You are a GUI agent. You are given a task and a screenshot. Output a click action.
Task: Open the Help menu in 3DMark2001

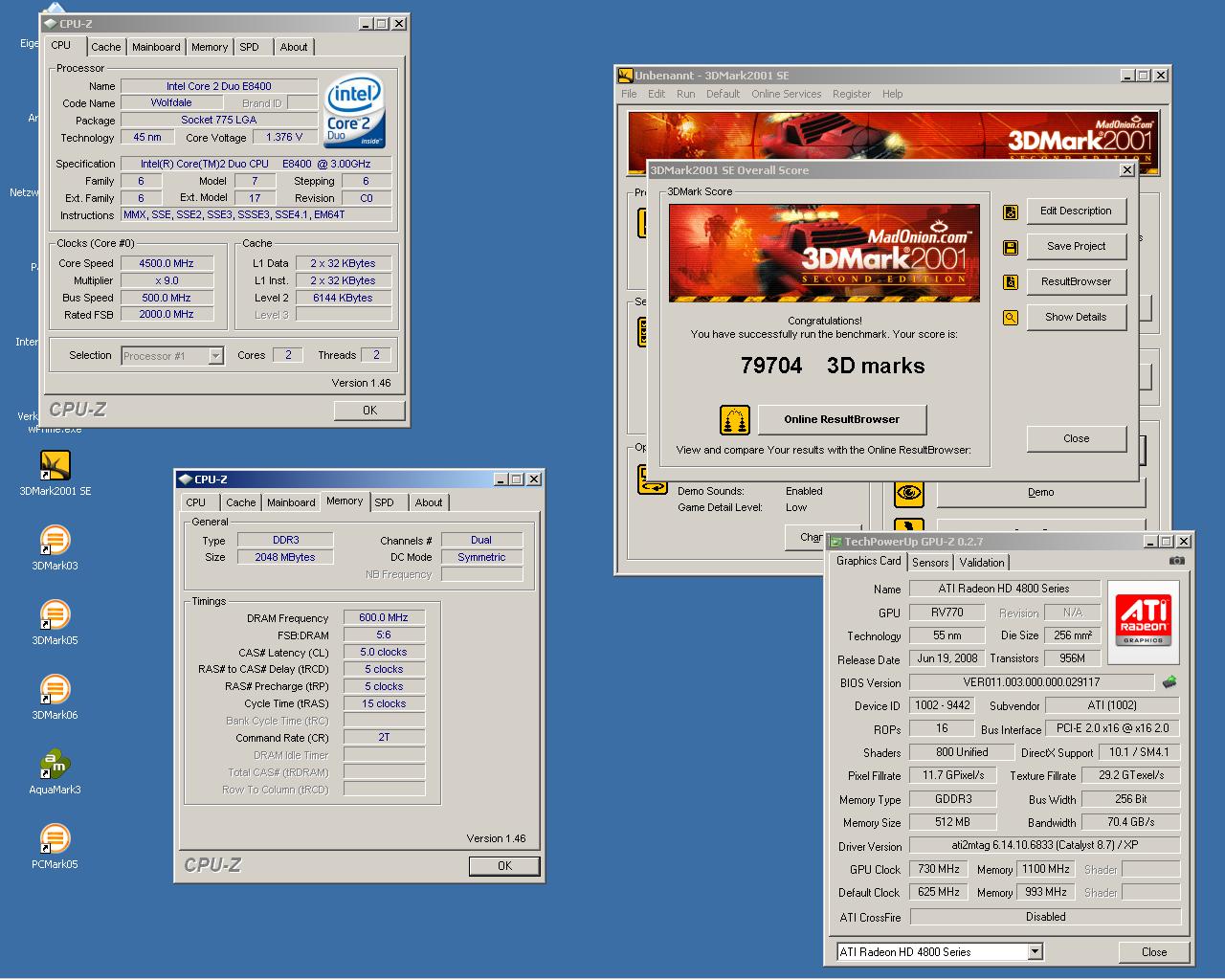892,94
